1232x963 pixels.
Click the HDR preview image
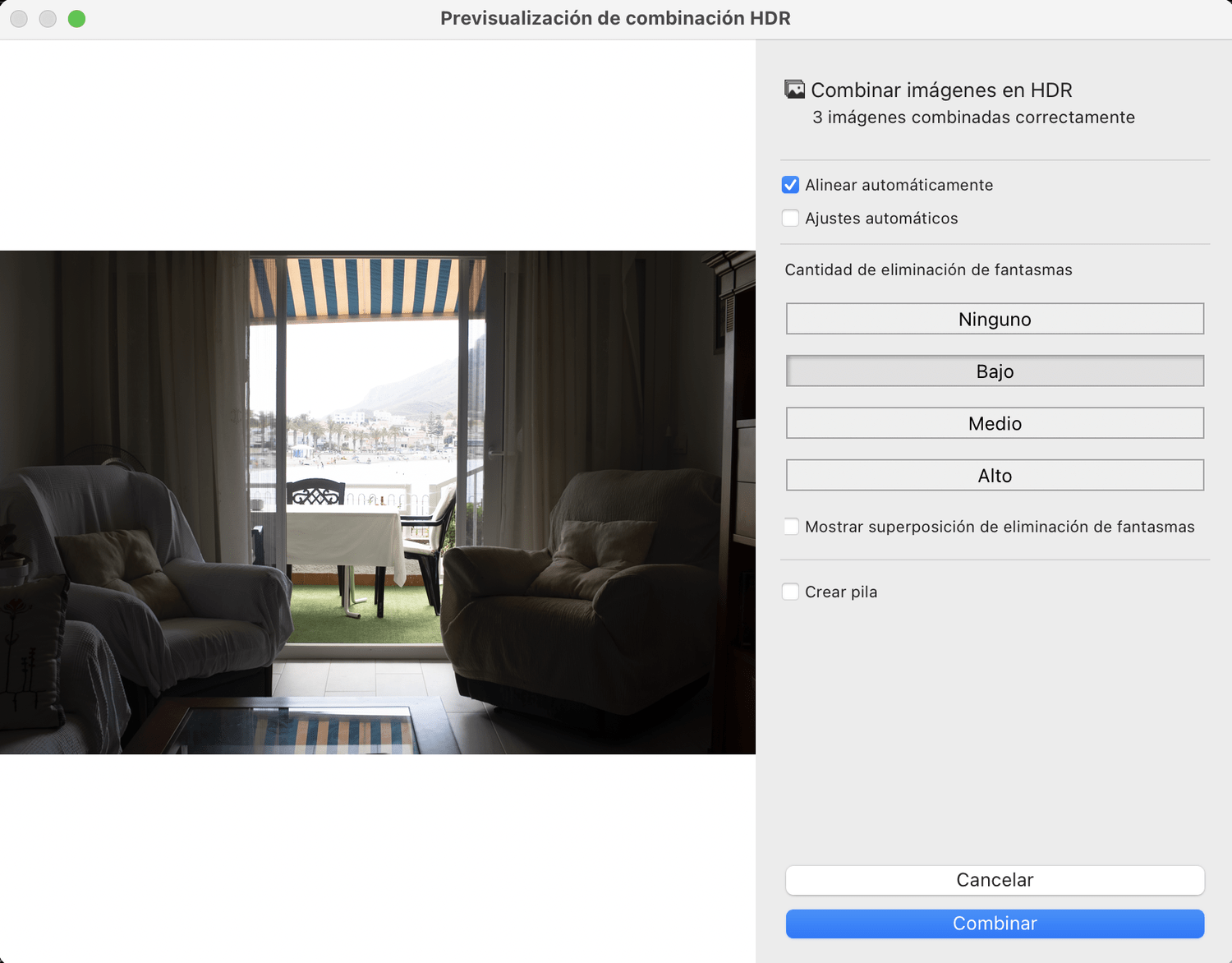[378, 502]
